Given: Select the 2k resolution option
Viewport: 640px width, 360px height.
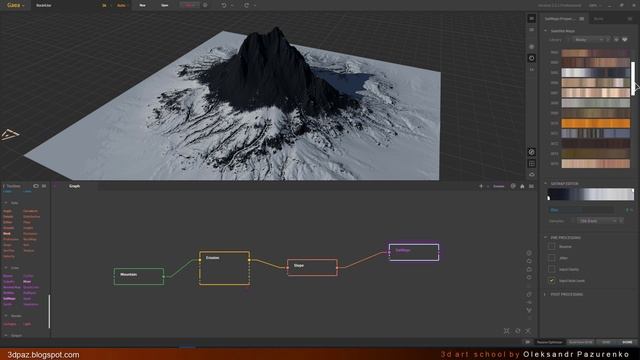Looking at the screenshot, I should (x=104, y=5).
